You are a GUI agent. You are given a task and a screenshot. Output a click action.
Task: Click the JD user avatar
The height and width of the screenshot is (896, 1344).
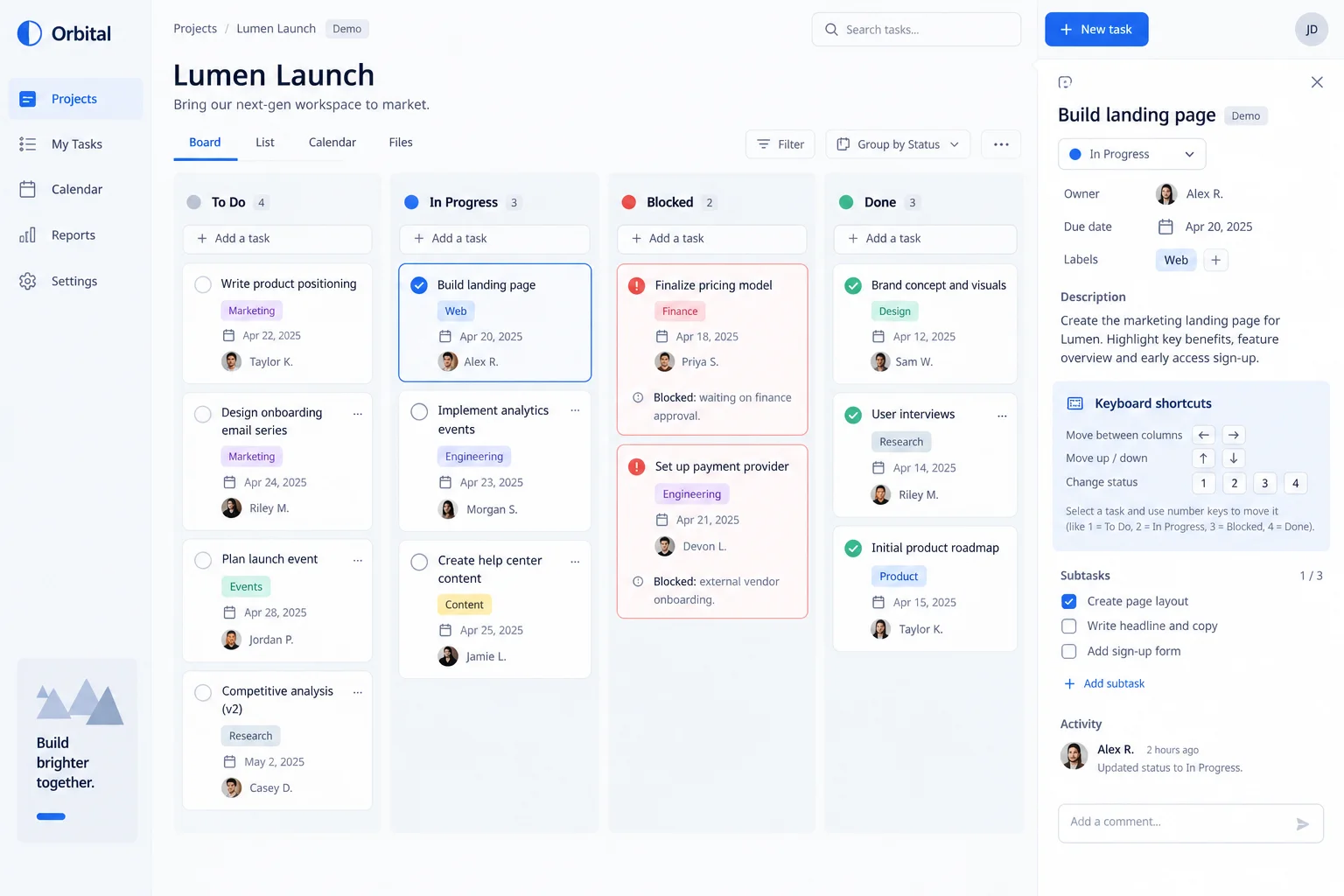pos(1312,29)
